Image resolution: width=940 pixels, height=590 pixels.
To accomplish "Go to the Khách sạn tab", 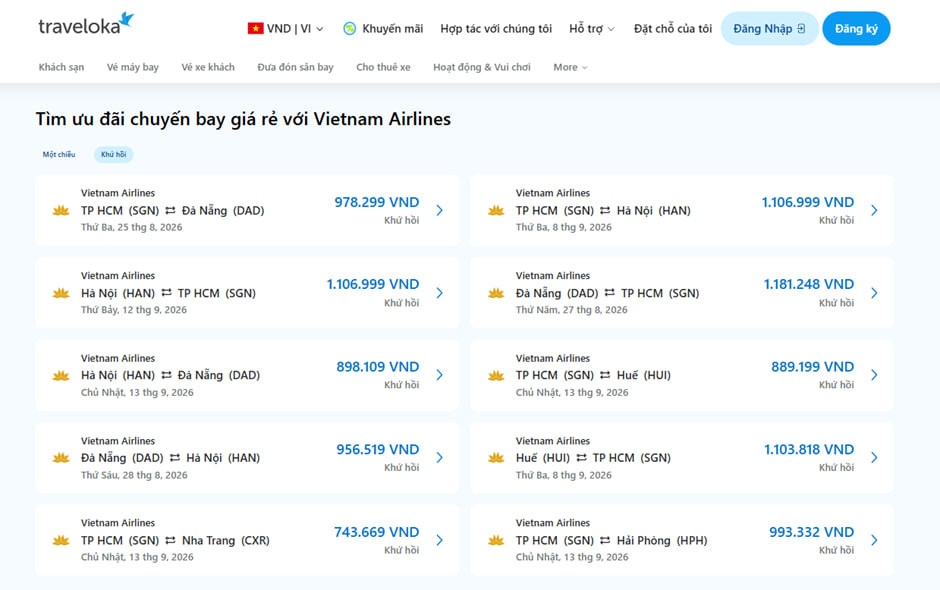I will pyautogui.click(x=61, y=67).
